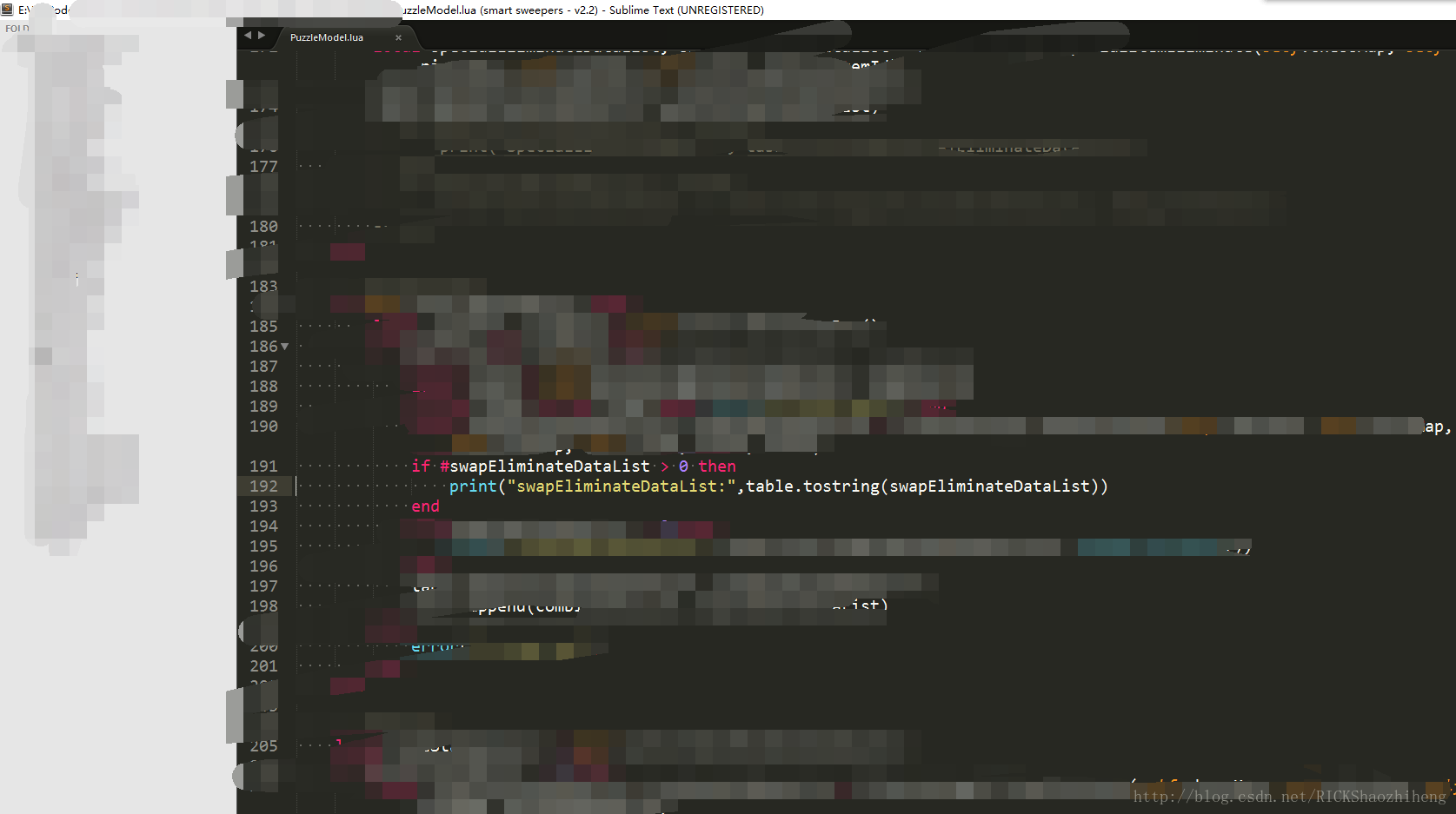Click line number 188 in the gutter

(x=263, y=387)
